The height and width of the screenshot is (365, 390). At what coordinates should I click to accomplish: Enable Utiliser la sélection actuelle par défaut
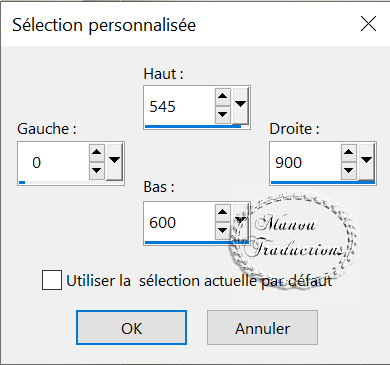(x=52, y=280)
